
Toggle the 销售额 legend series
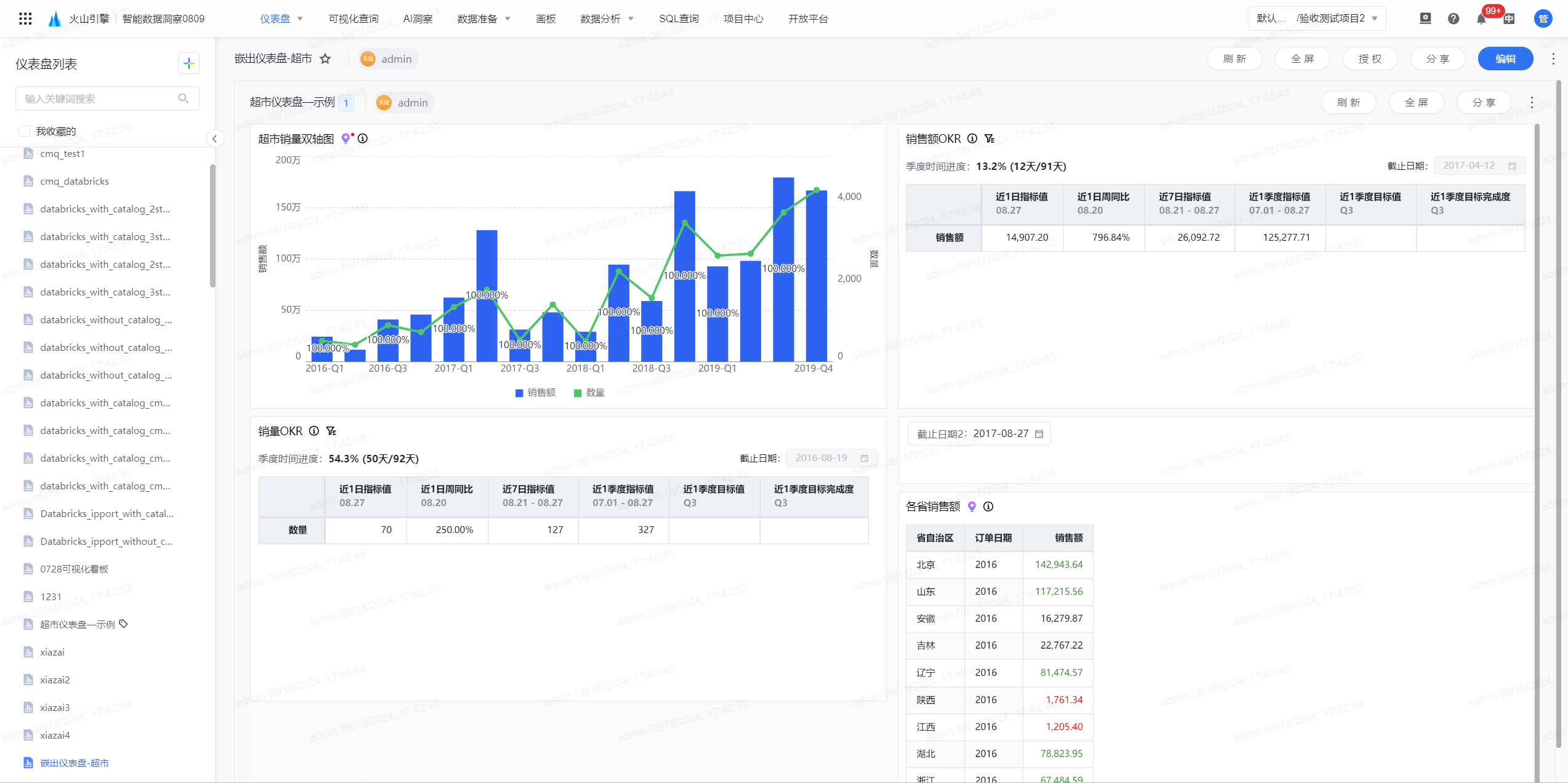[535, 393]
